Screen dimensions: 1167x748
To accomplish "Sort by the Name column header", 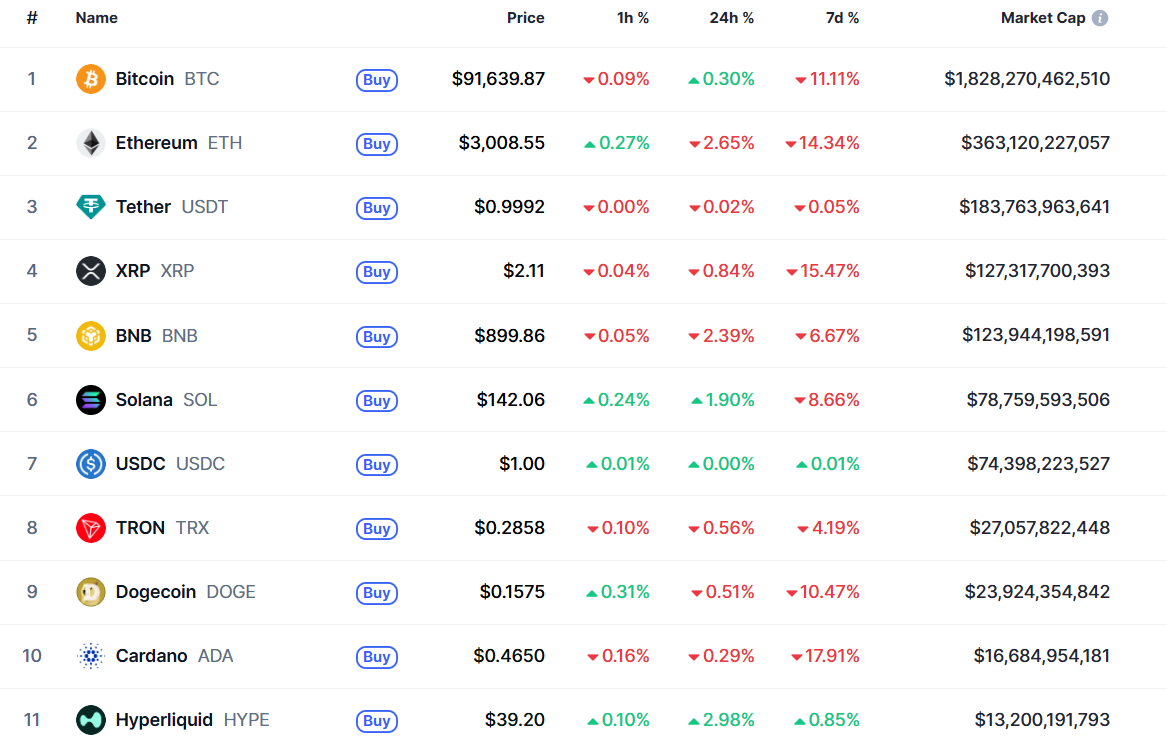I will pyautogui.click(x=96, y=18).
